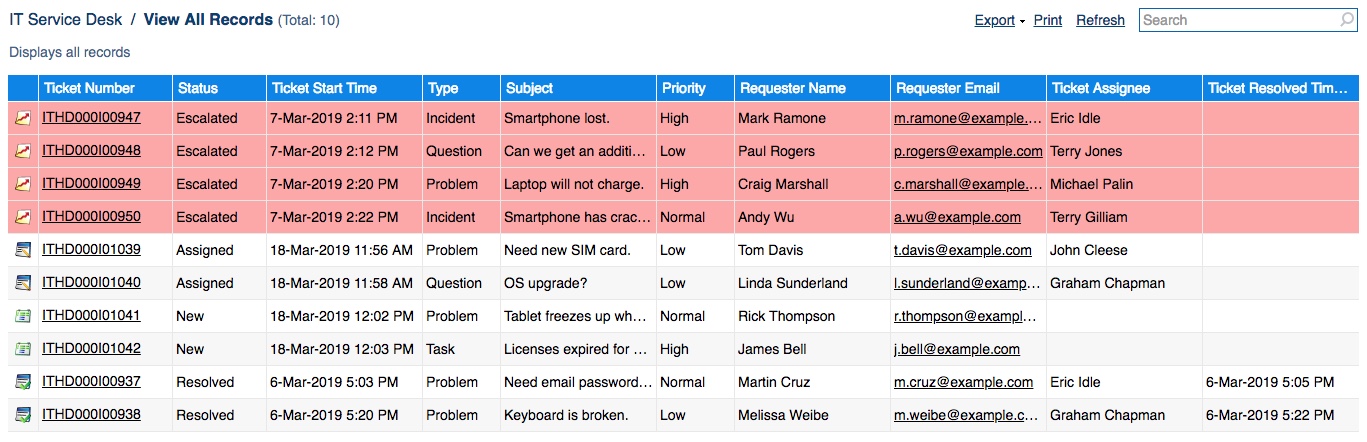Click the new-record icon beside ticket ITHD000I01042

pos(23,349)
